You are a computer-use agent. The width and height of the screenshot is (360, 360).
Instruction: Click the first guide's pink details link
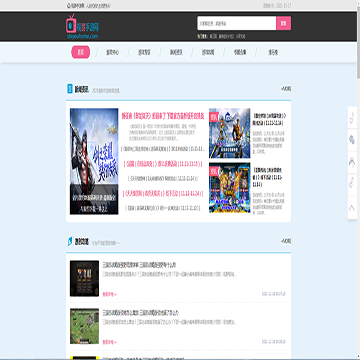(x=110, y=294)
